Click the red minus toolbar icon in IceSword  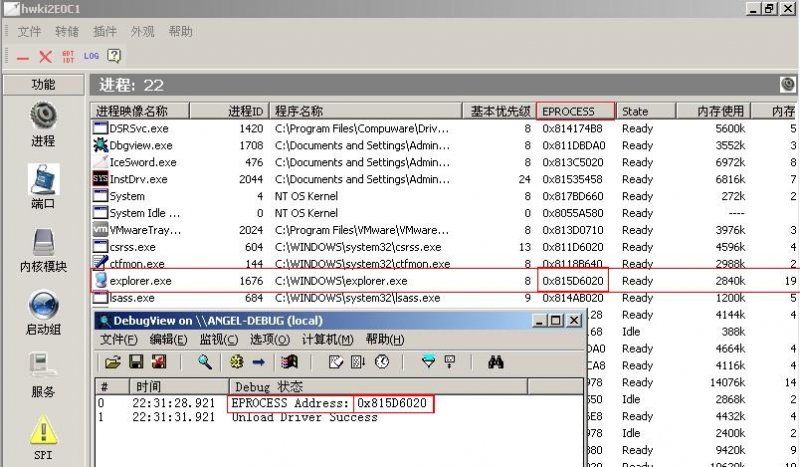[22, 58]
